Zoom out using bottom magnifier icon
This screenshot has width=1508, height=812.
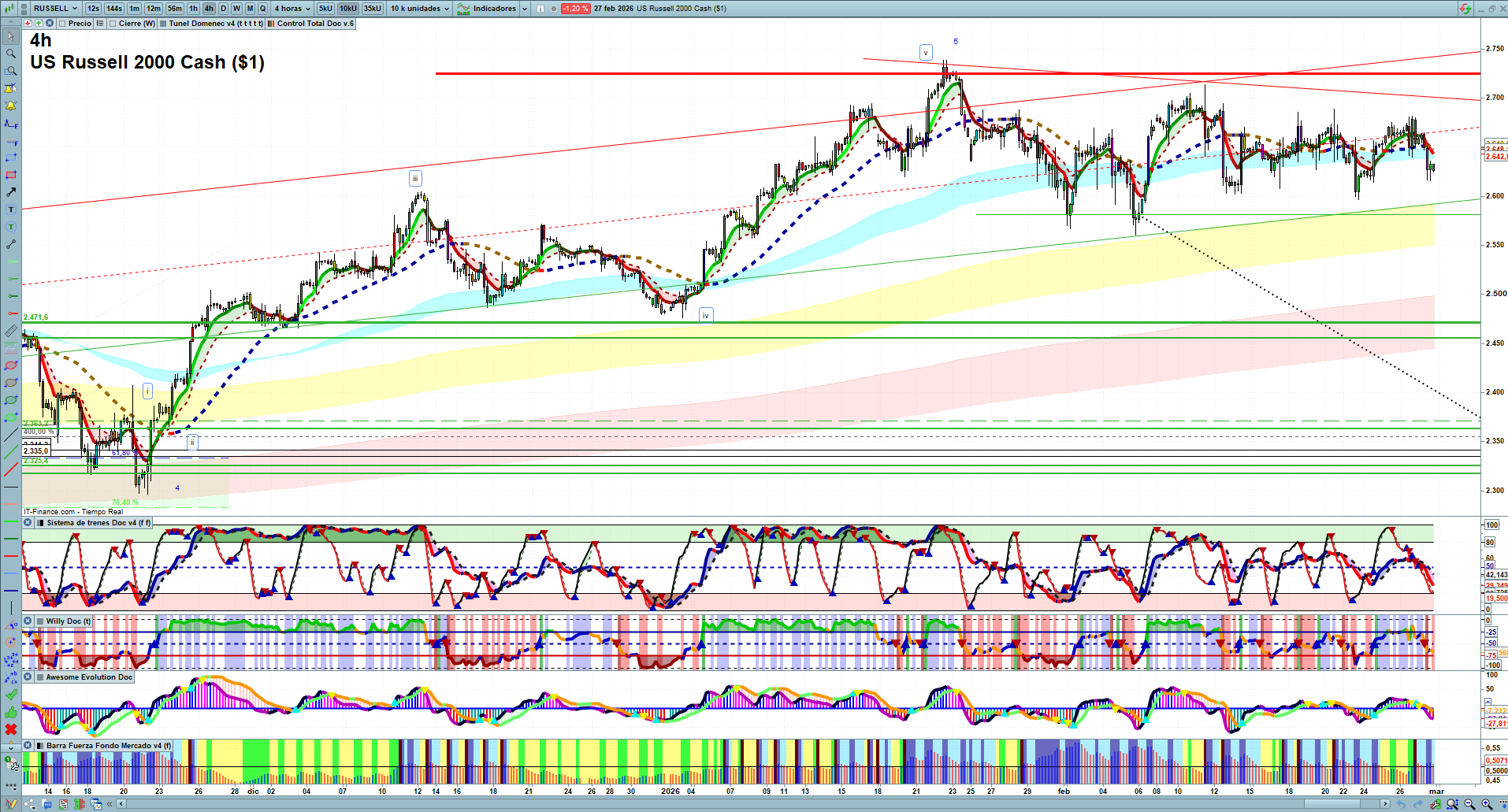coord(1469,804)
